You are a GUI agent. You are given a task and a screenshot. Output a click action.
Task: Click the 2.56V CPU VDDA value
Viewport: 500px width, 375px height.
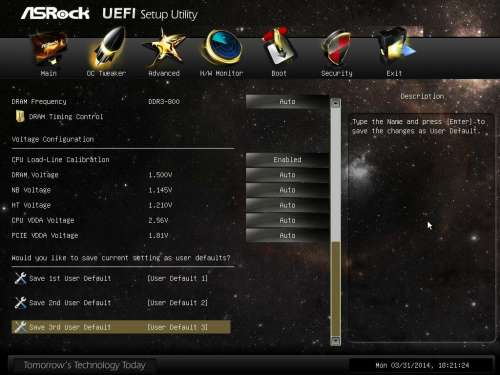point(158,220)
